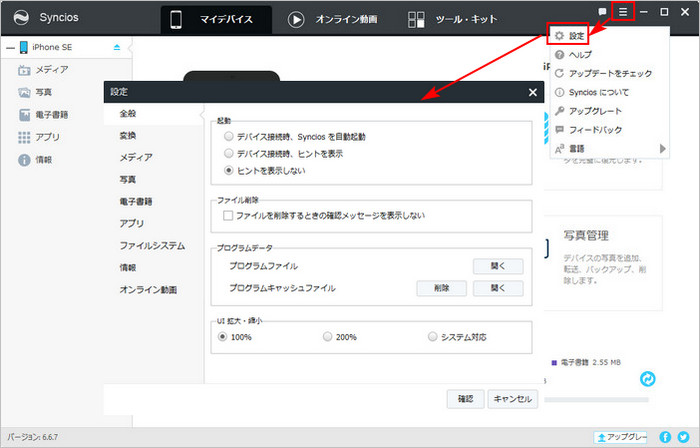Select デバイス接続時、Syncios を自動起動 radio button
This screenshot has width=700, height=448.
click(229, 136)
